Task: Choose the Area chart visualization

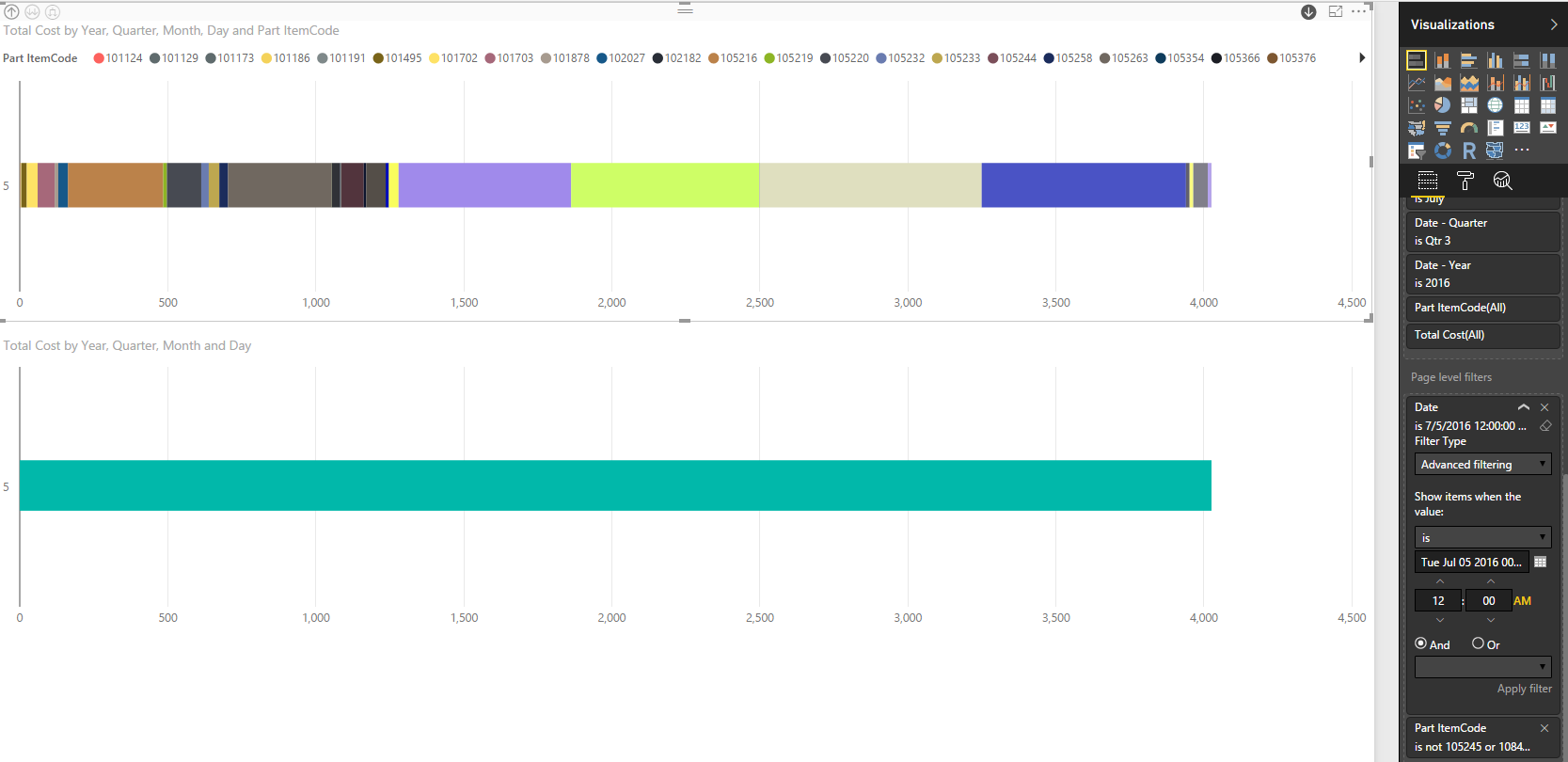Action: pos(1442,83)
